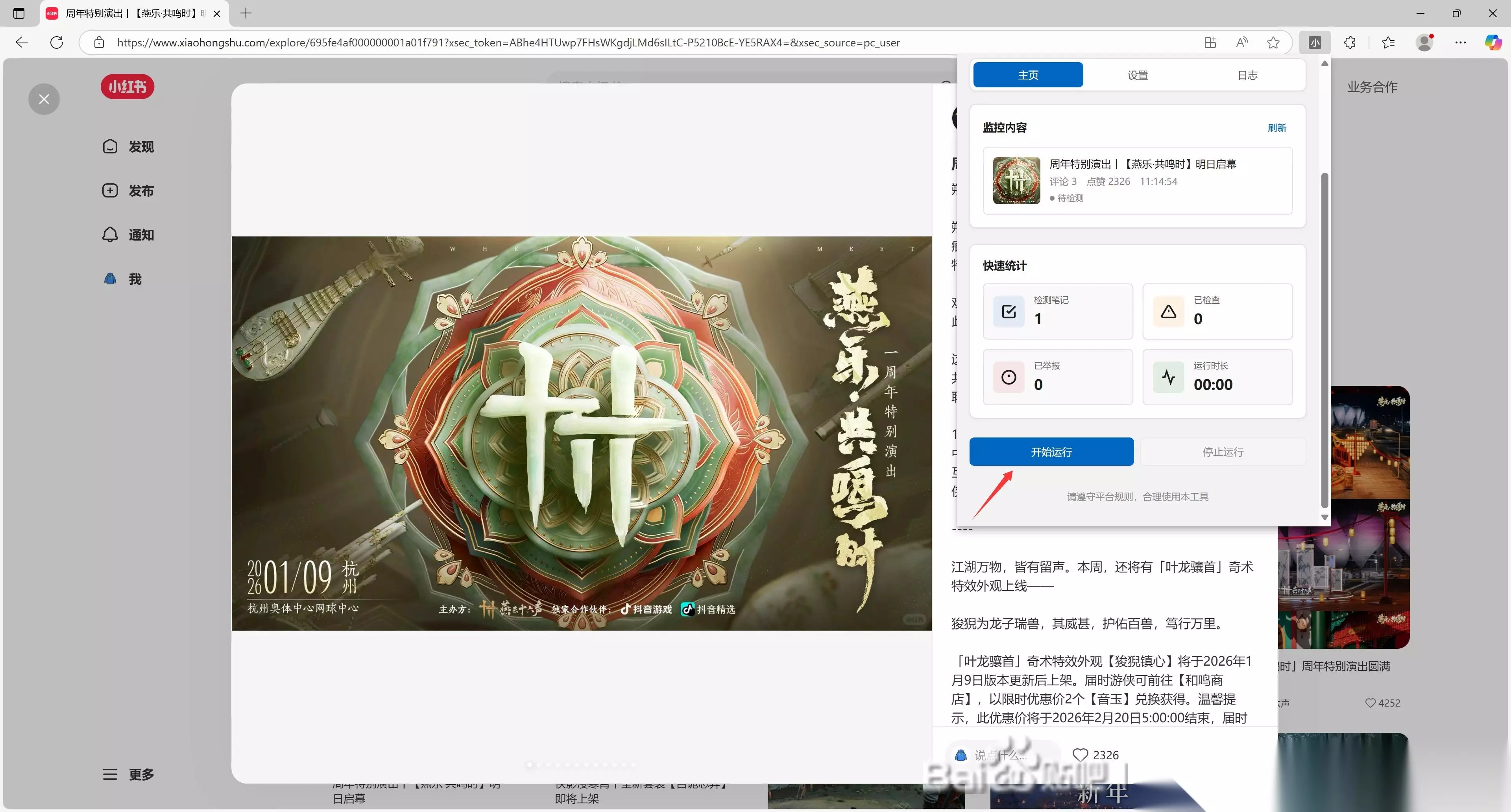Go back with the browser back arrow

point(22,42)
